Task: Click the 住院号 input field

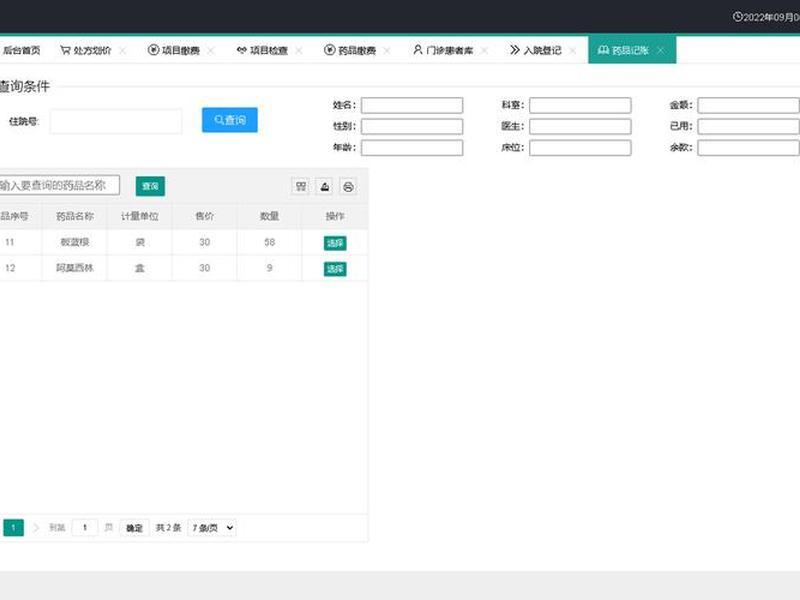Action: [x=116, y=121]
